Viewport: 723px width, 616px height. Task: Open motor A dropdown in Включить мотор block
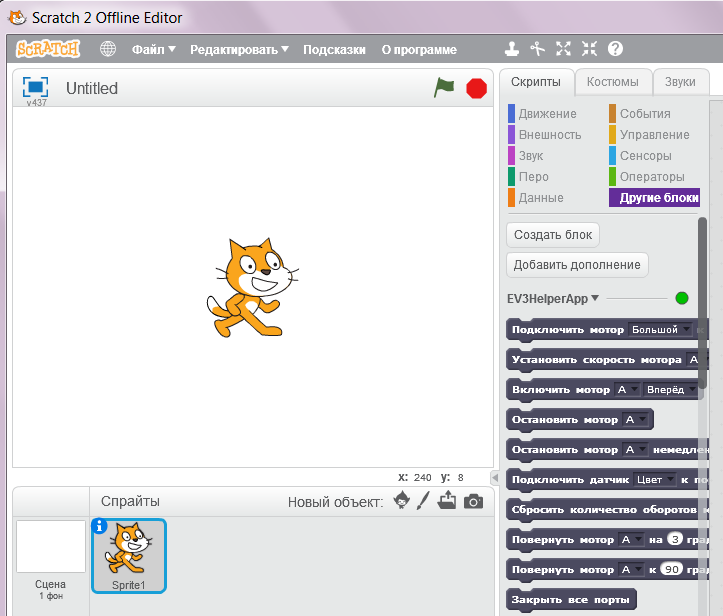[x=627, y=390]
